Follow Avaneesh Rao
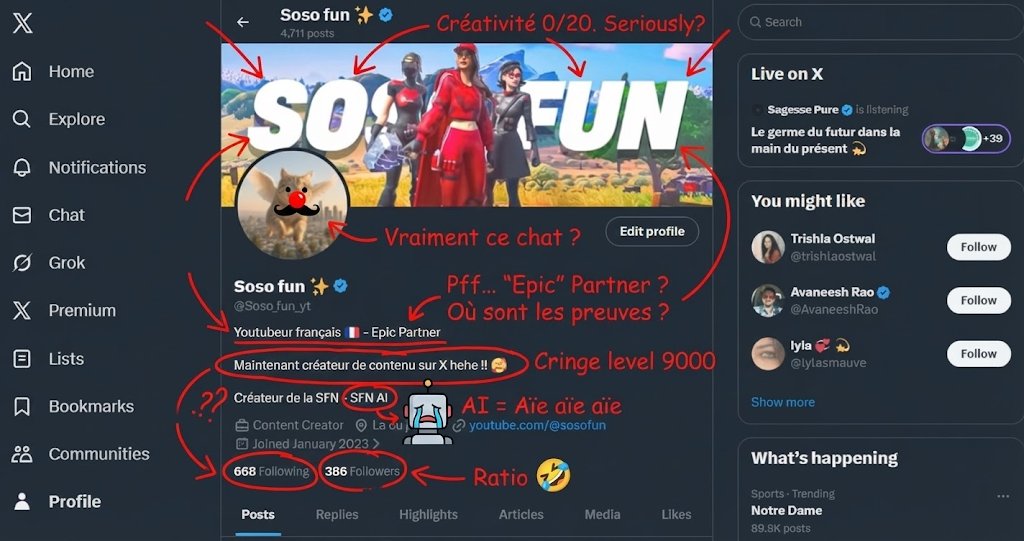 [x=978, y=300]
